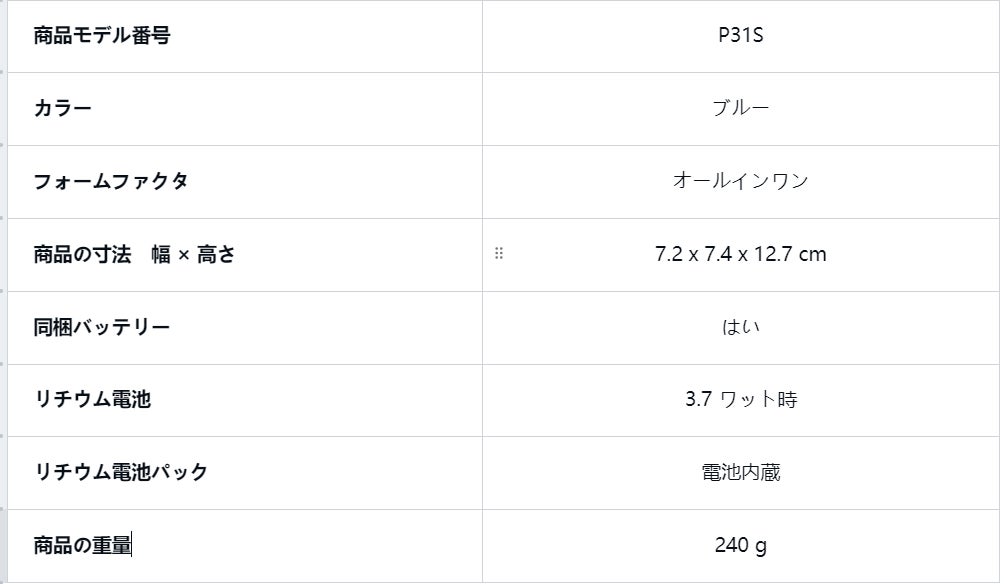Select the 240 g weight value cell
Screen dimensions: 1004x584
point(740,545)
